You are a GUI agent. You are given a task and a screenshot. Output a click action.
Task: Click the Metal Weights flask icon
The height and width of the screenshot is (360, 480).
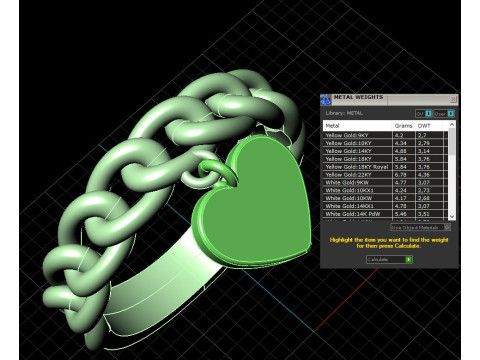click(x=326, y=99)
